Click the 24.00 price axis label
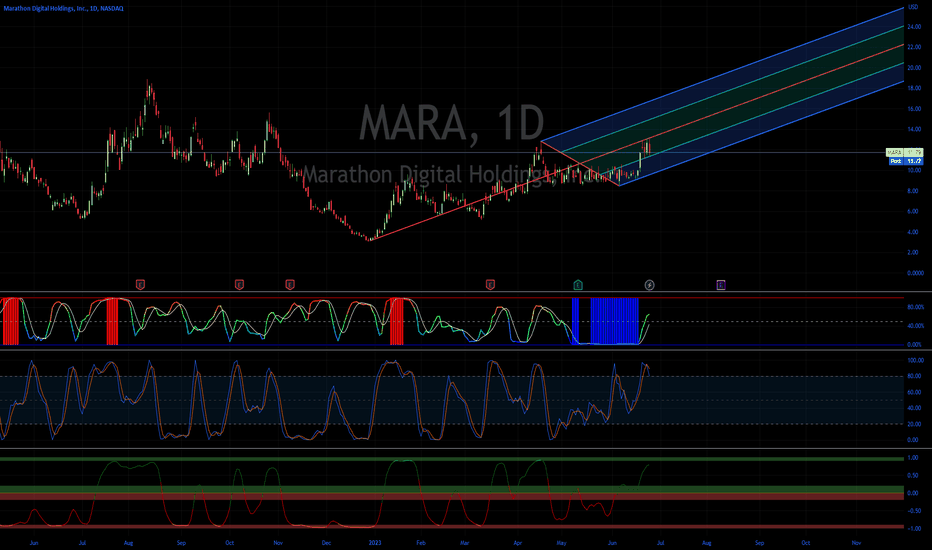 point(914,27)
